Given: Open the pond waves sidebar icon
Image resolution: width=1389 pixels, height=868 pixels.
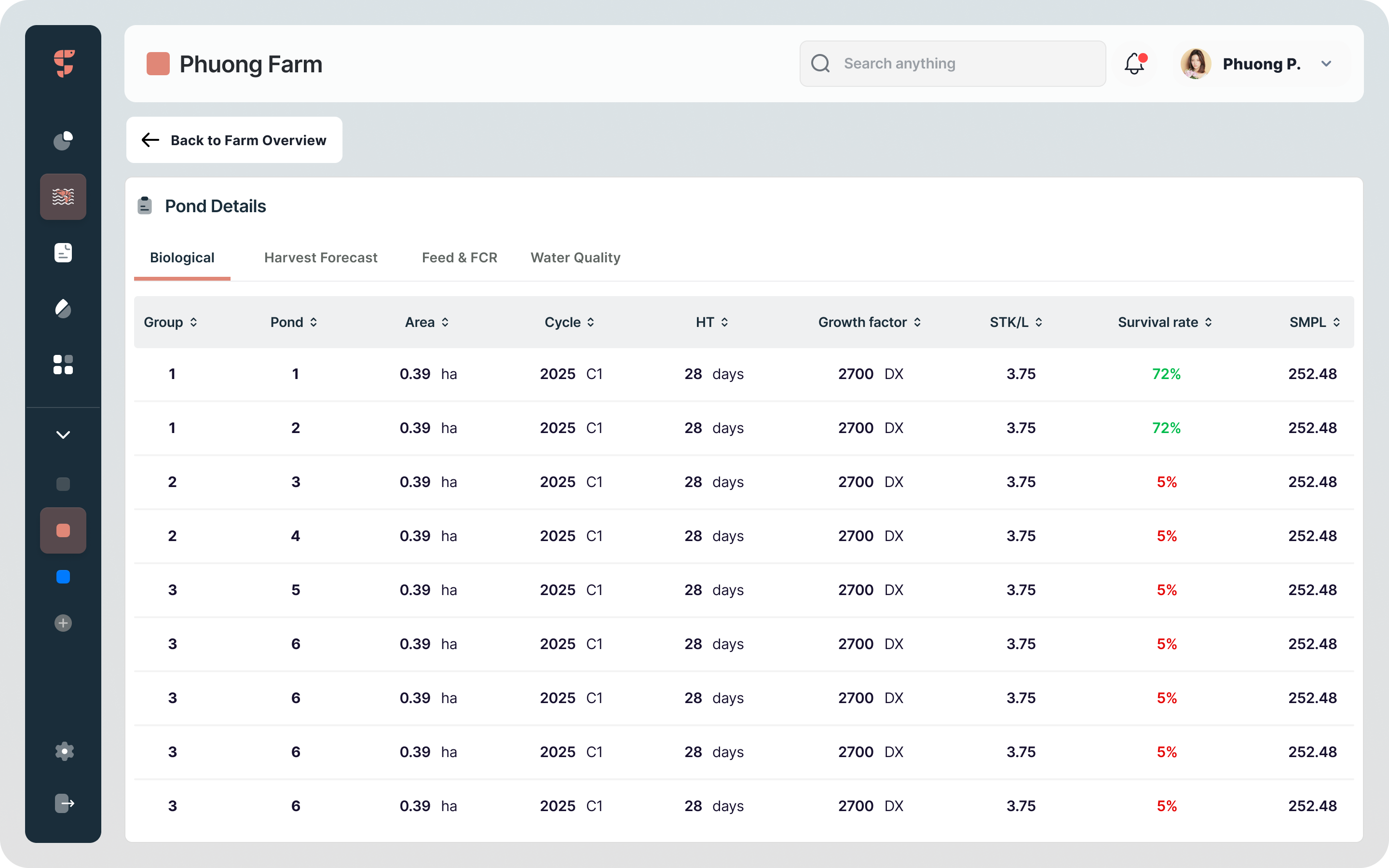Looking at the screenshot, I should (63, 197).
